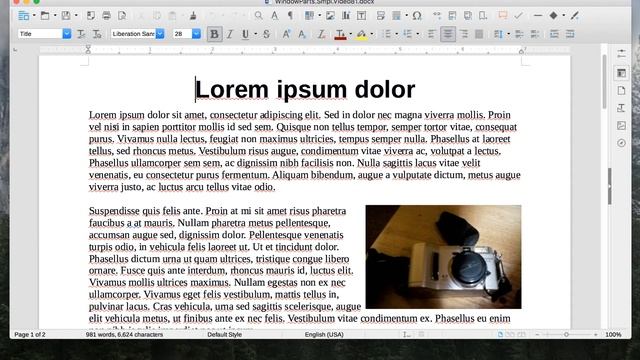This screenshot has height=360, width=640.
Task: Click the Justified alignment button
Action: pyautogui.click(x=479, y=34)
